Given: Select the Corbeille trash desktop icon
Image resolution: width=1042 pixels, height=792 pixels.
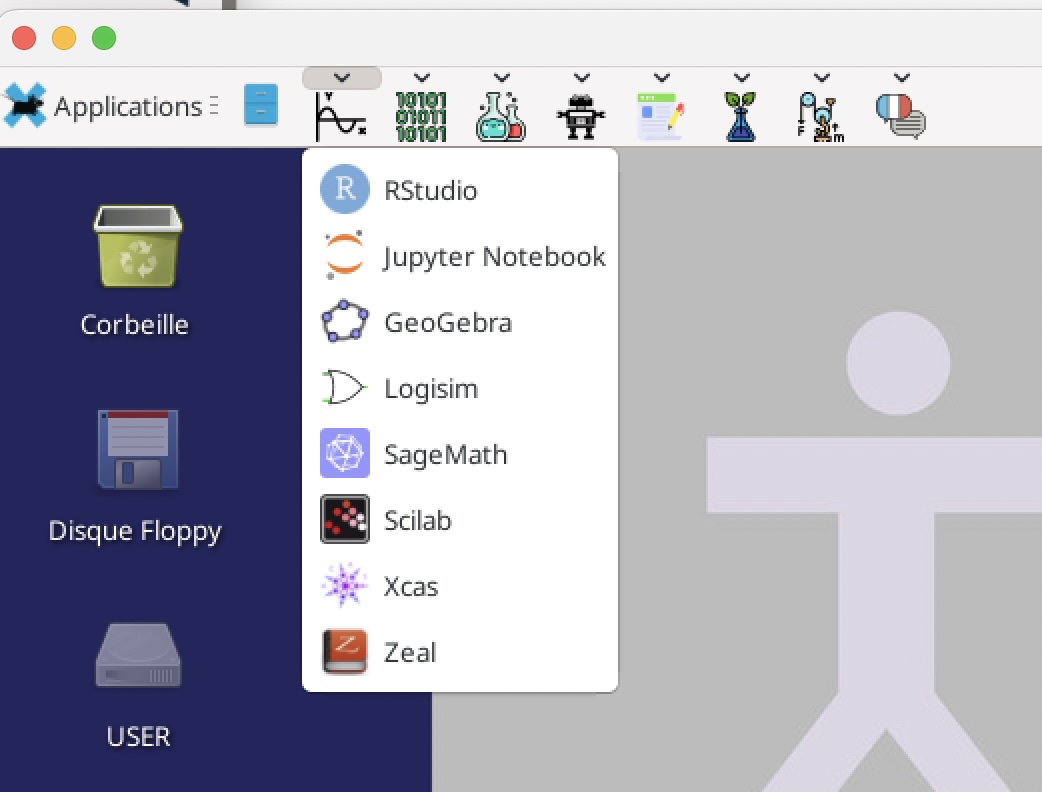Looking at the screenshot, I should [136, 271].
